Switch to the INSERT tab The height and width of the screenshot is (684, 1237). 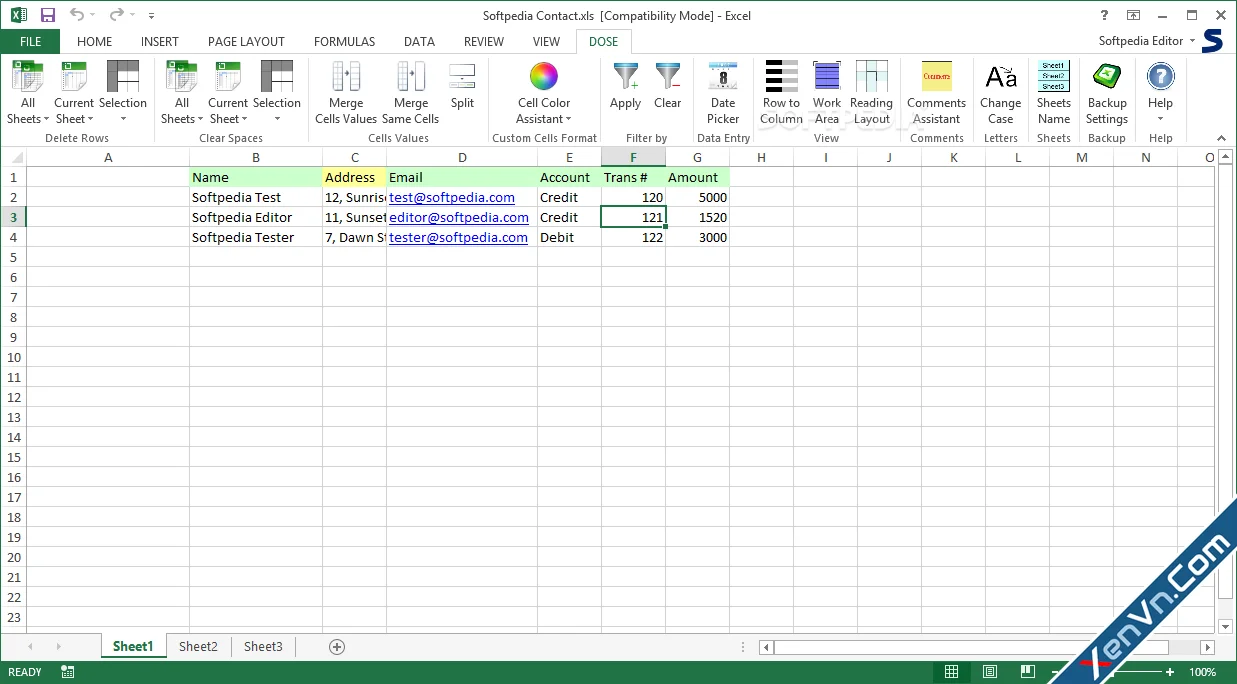(x=160, y=41)
